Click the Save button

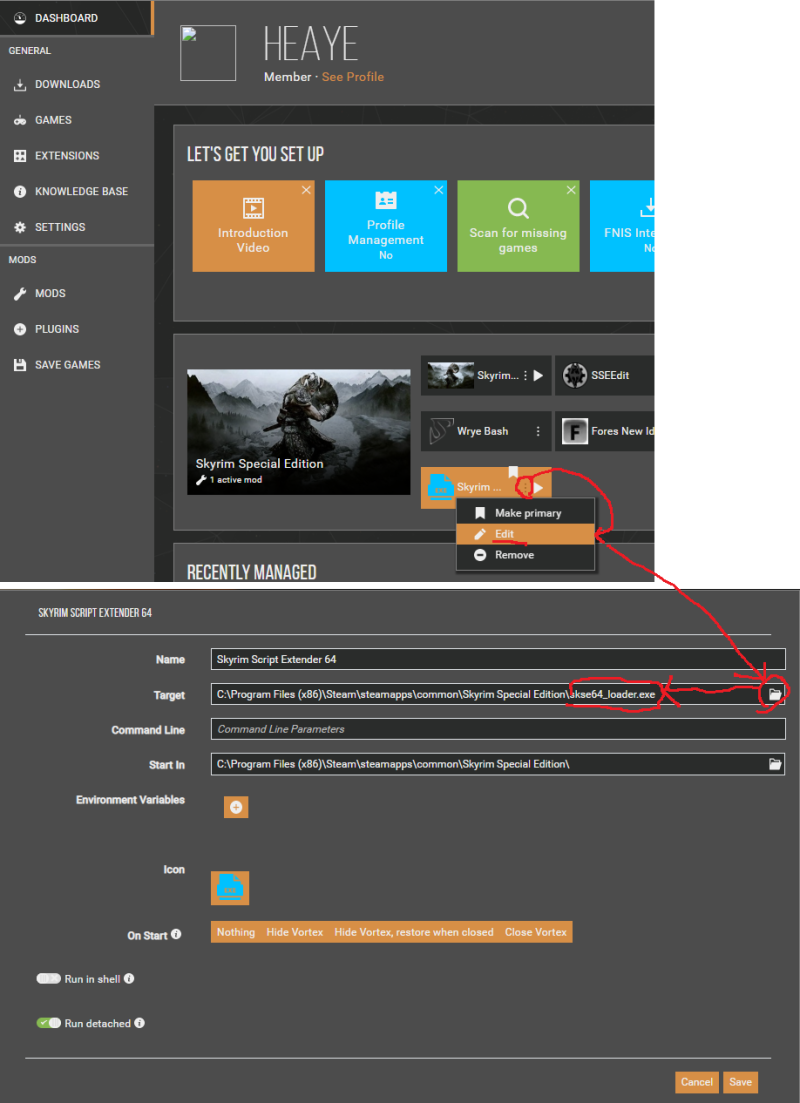pos(740,1082)
